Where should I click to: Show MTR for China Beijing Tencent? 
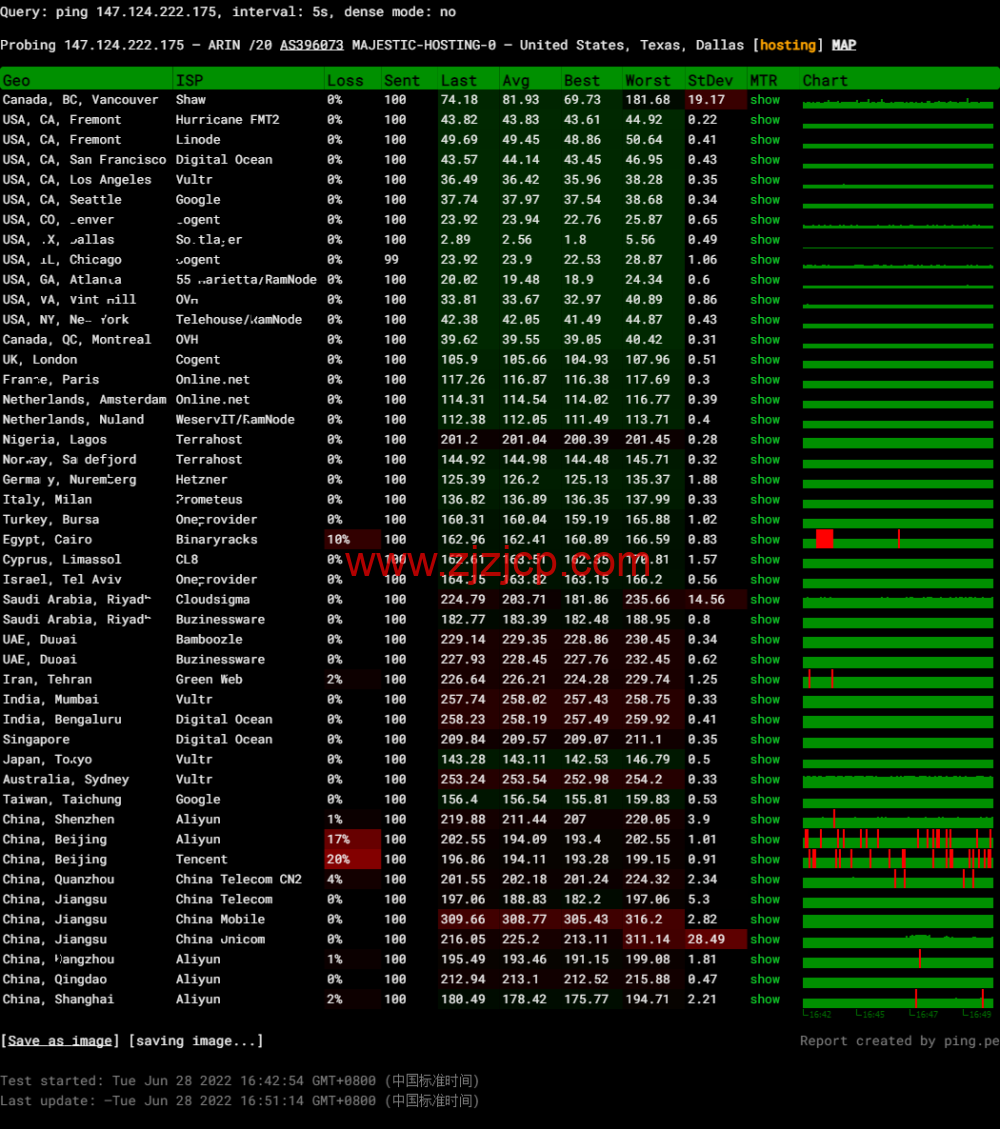pos(765,860)
